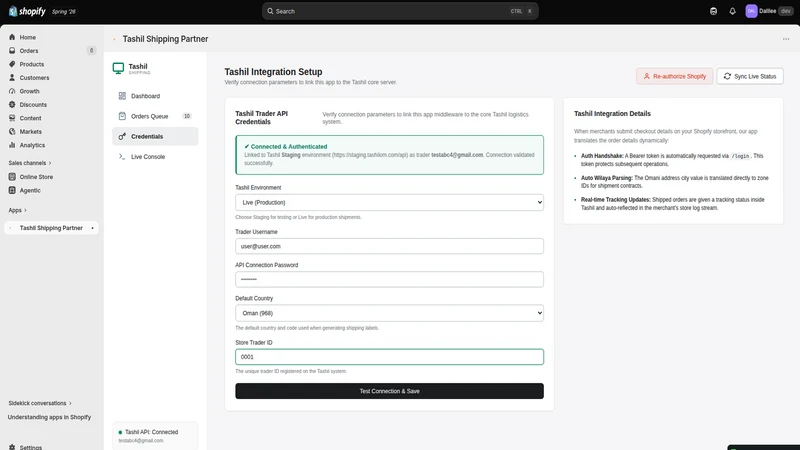Click the Dashboard grid icon
This screenshot has height=450, width=800.
(x=122, y=96)
